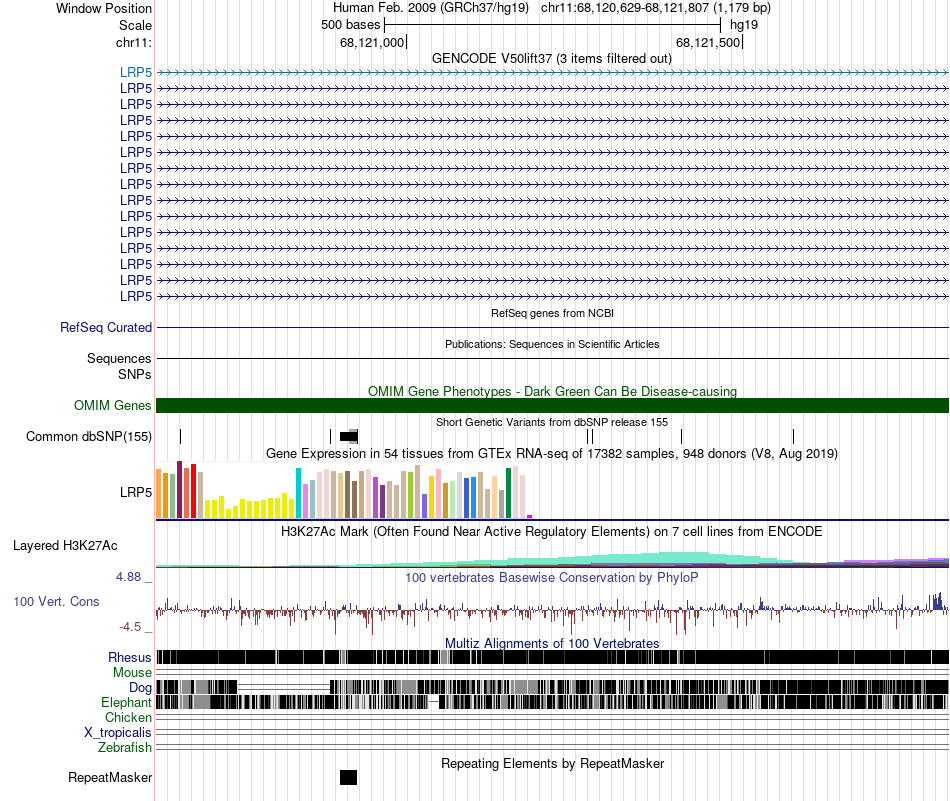The width and height of the screenshot is (950, 801).
Task: Click the light-blue LRP5 transcript arrow line
Action: tap(553, 73)
